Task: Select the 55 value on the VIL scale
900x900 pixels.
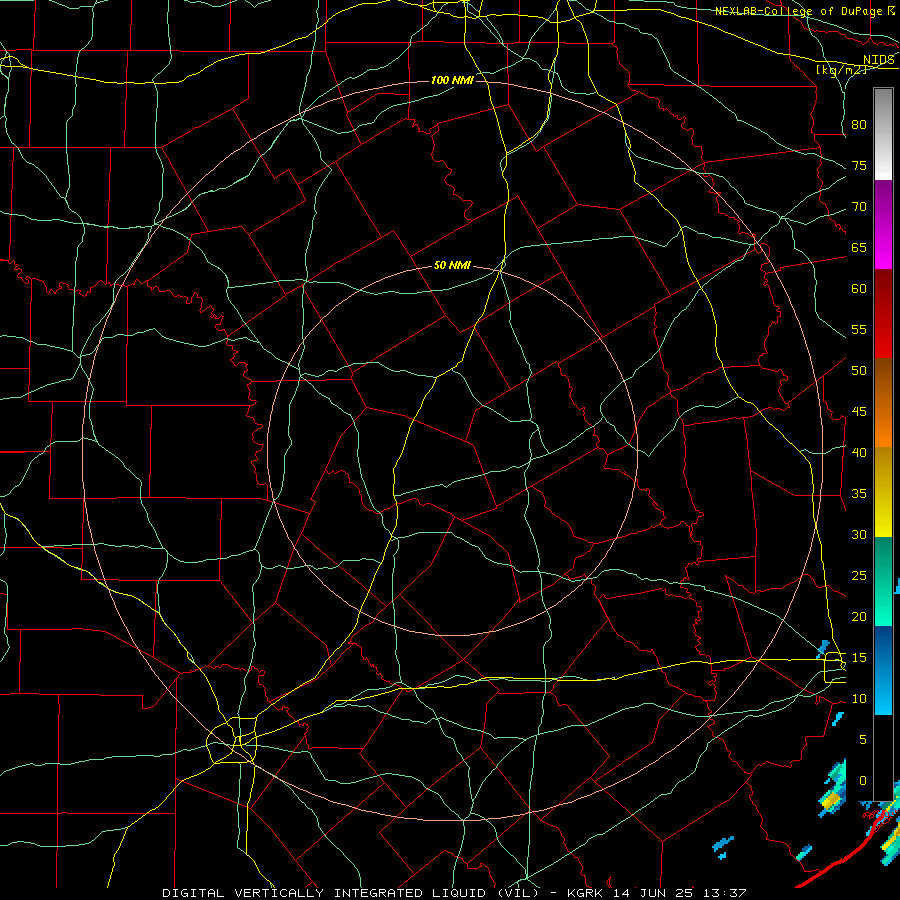Action: pos(859,329)
